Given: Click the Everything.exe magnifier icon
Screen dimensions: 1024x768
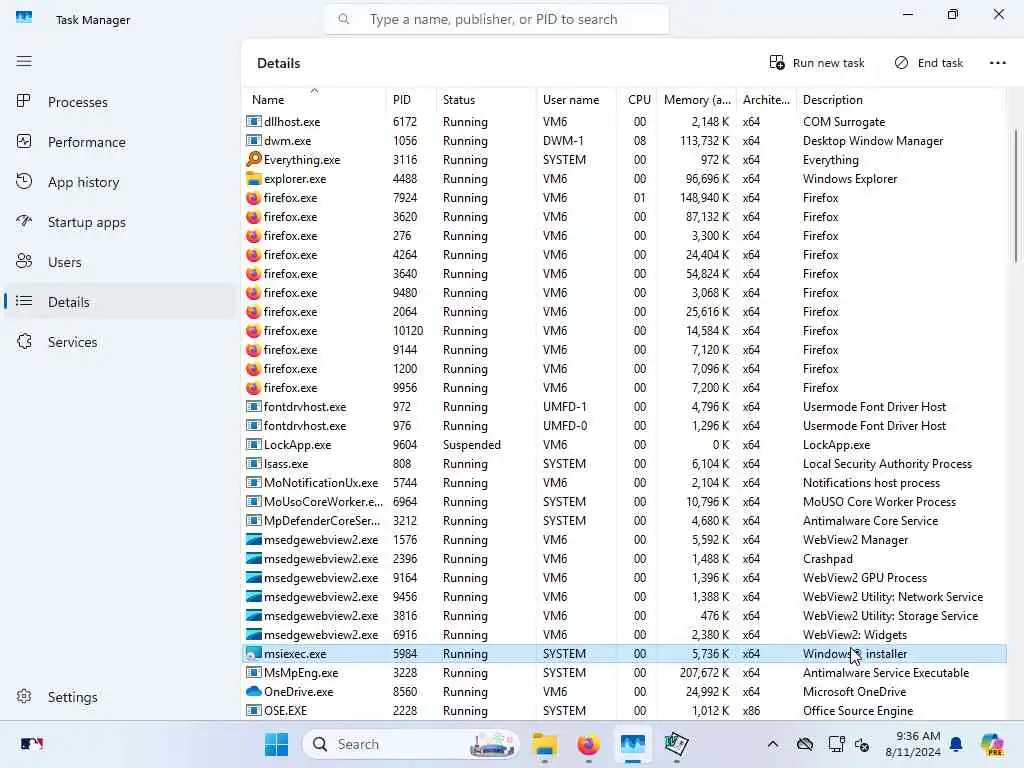Looking at the screenshot, I should click(x=254, y=159).
